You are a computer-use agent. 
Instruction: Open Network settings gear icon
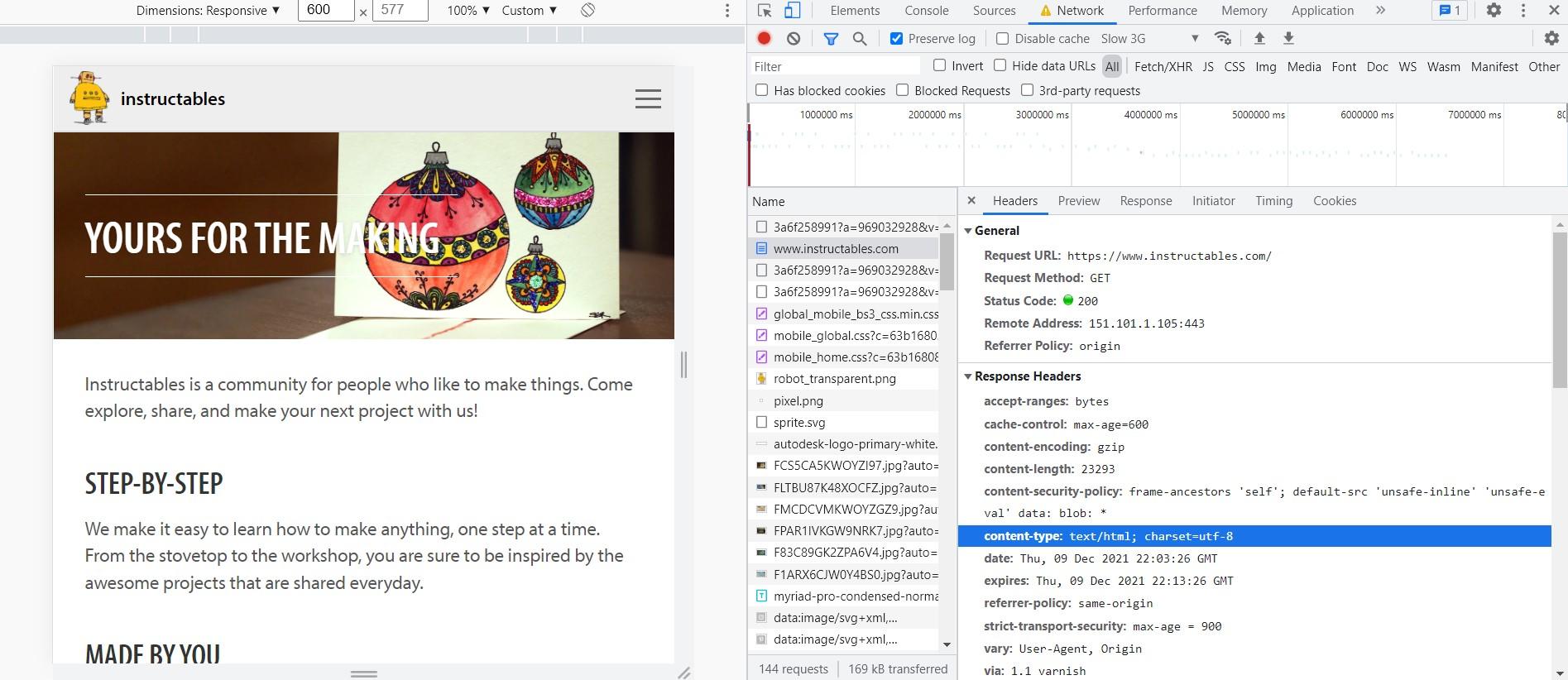coord(1551,38)
